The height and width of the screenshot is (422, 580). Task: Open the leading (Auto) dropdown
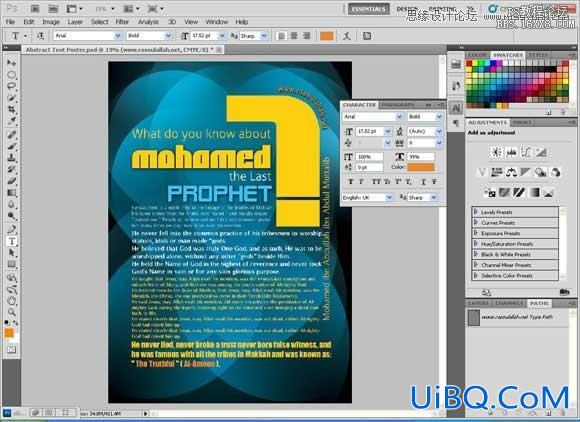pos(439,131)
